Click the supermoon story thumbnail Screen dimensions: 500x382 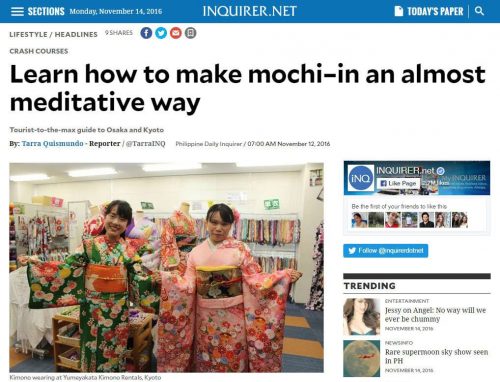coord(361,358)
